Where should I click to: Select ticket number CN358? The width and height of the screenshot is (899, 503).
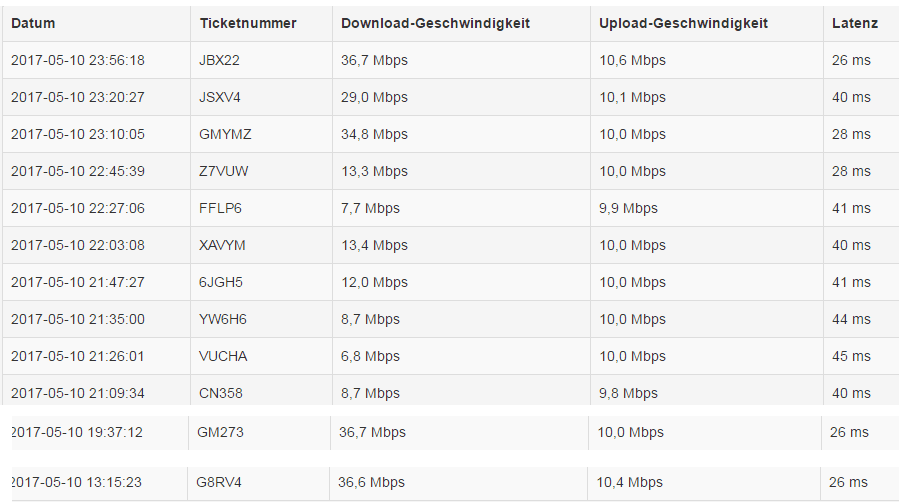coord(221,393)
